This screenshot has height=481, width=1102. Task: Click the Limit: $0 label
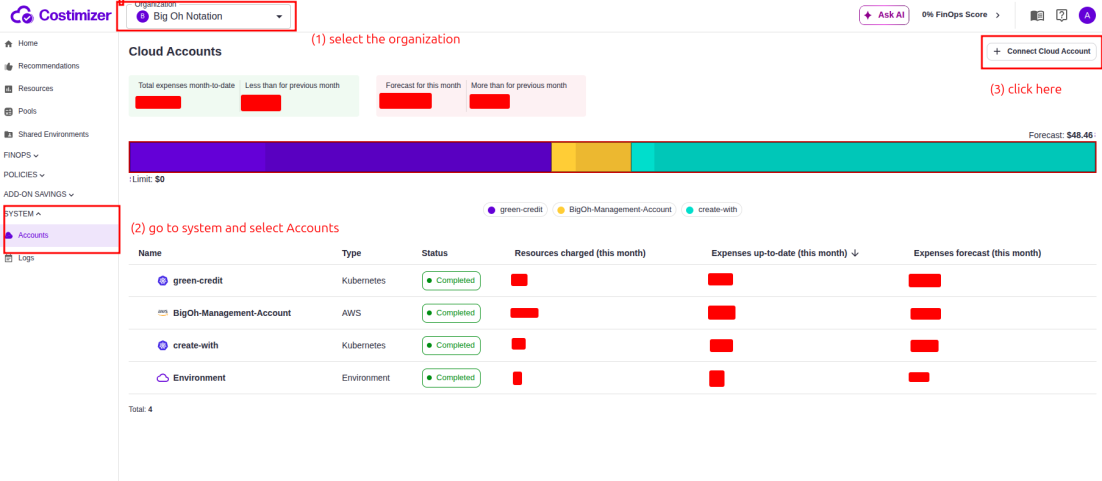[x=148, y=179]
